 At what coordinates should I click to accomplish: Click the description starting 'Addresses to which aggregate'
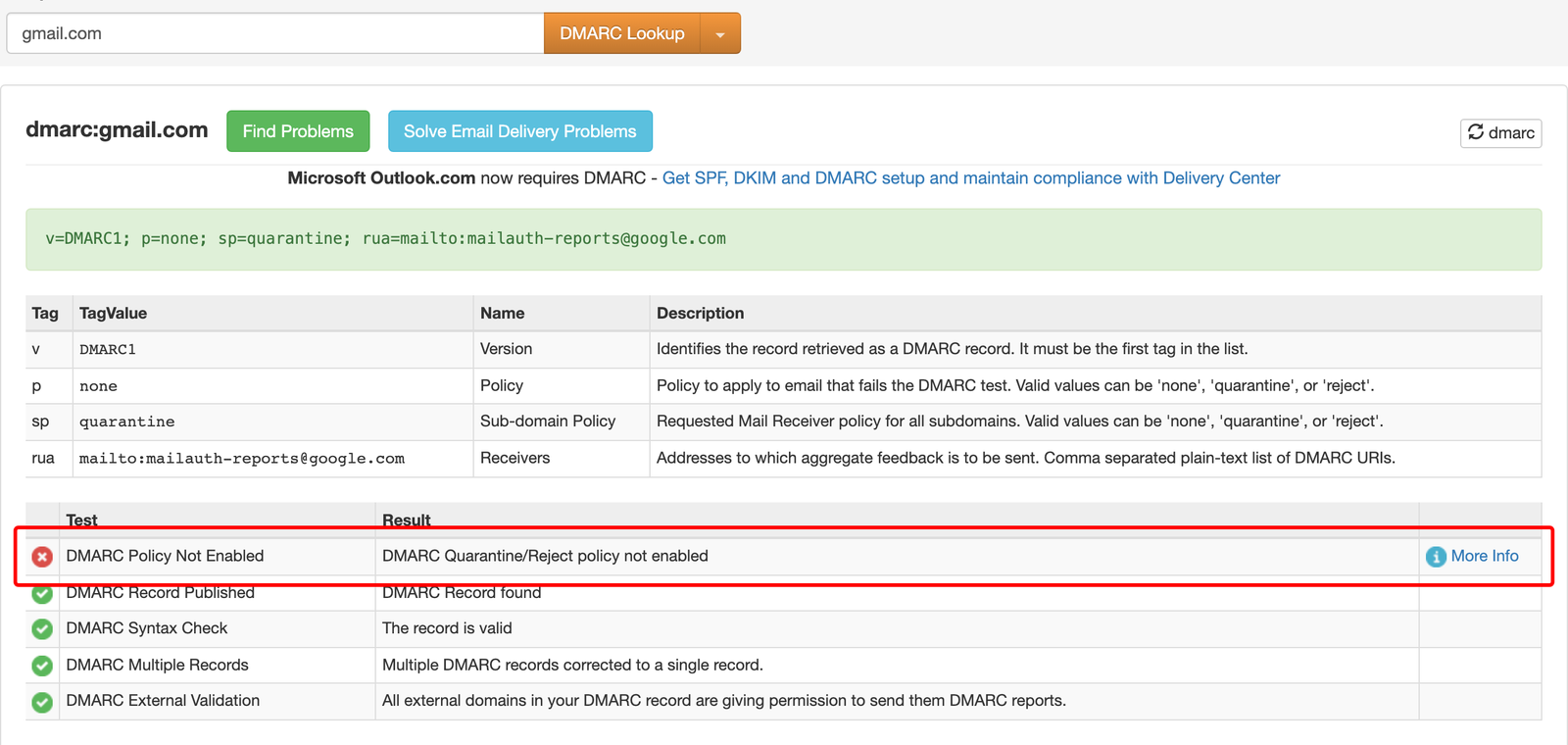1026,458
